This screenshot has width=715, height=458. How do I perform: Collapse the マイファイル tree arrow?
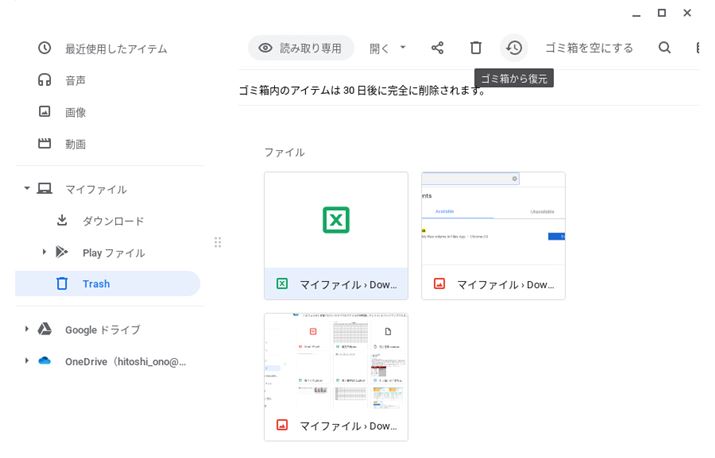click(27, 189)
